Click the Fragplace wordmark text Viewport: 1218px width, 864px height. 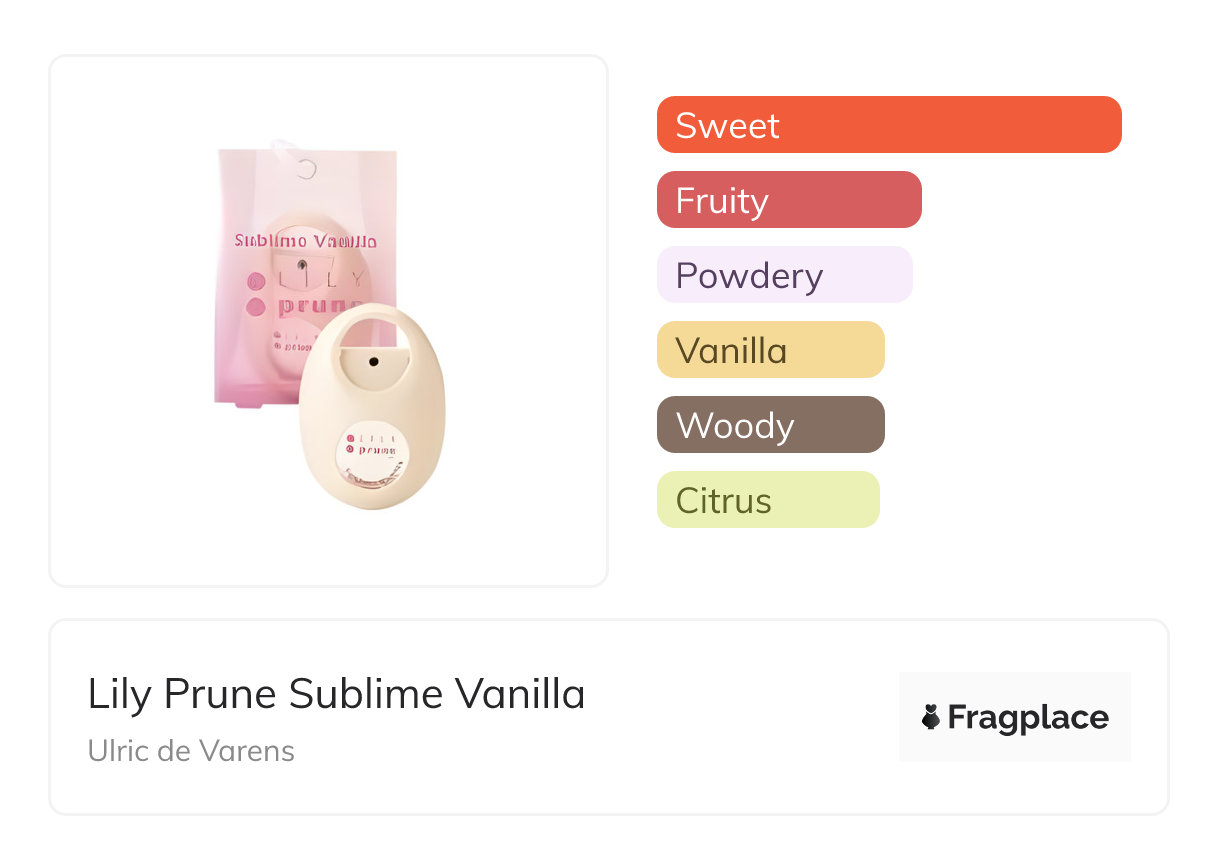(1027, 717)
